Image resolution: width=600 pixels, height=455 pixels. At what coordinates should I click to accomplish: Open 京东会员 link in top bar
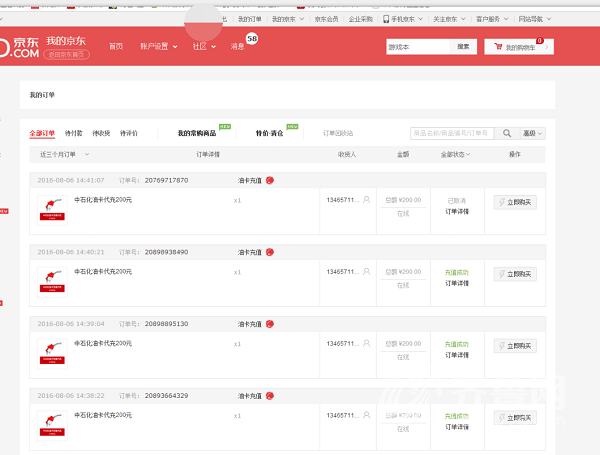[x=326, y=19]
